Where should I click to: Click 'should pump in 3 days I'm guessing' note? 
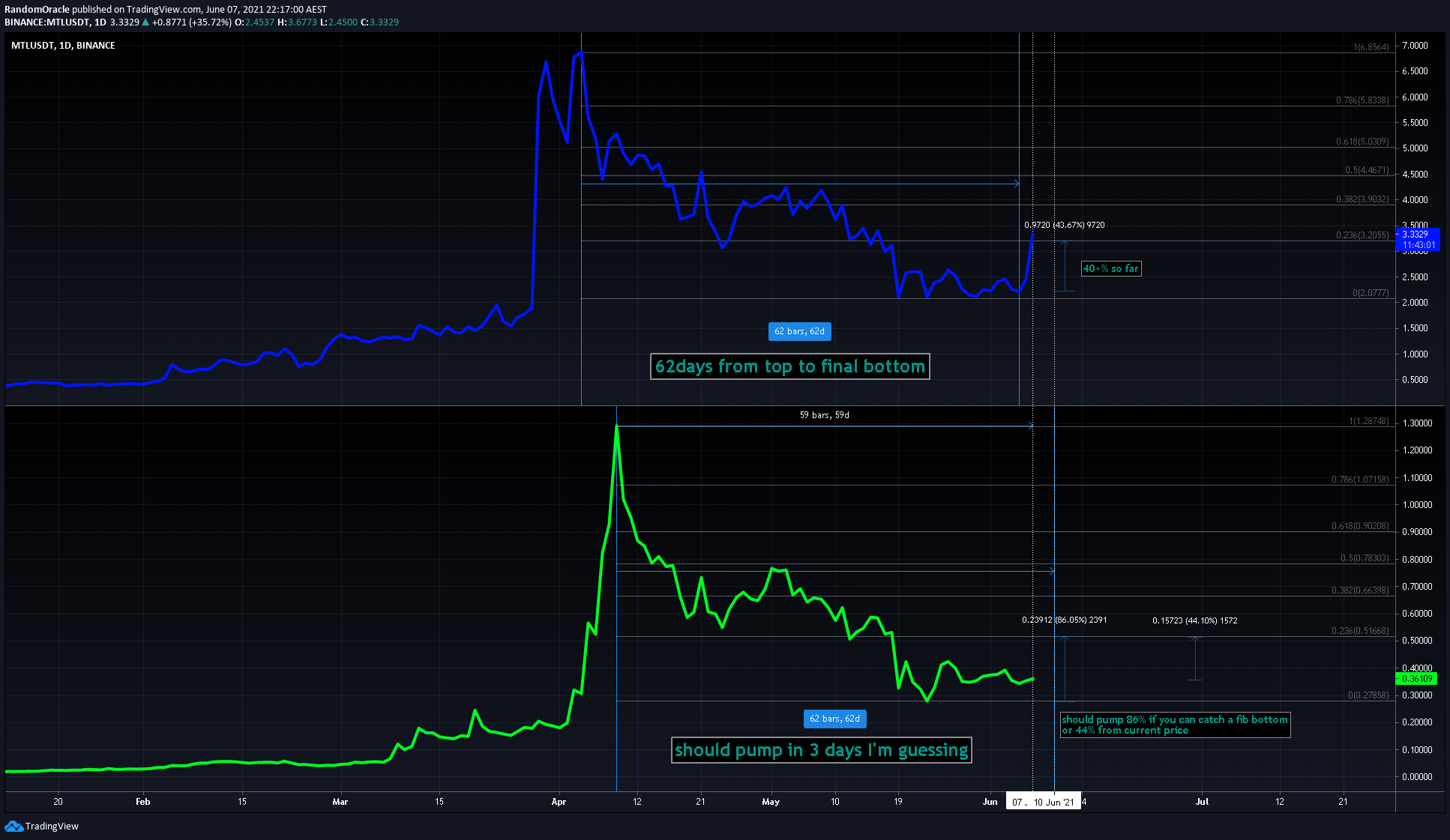pos(822,750)
